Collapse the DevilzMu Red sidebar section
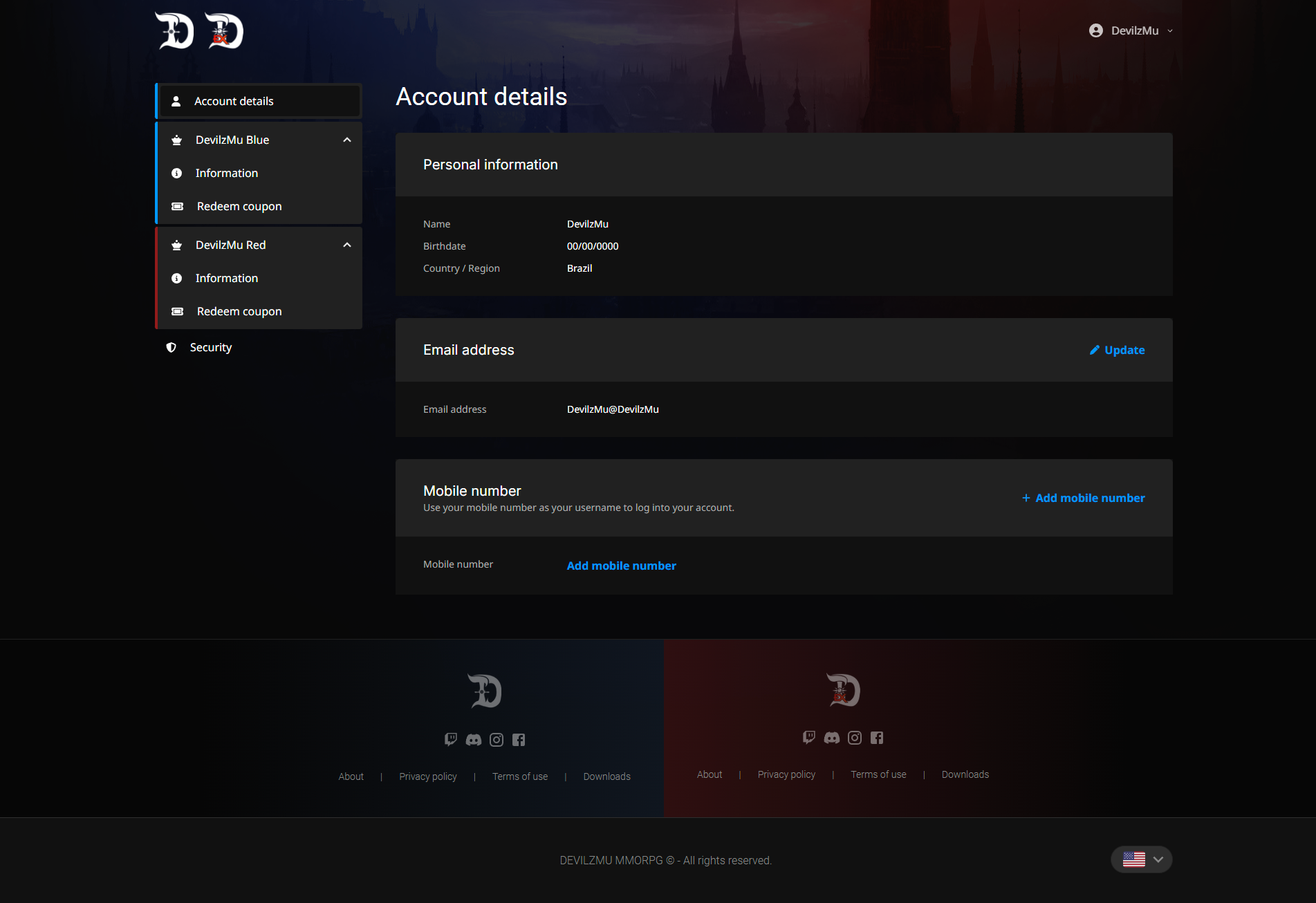The image size is (1316, 903). 347,245
